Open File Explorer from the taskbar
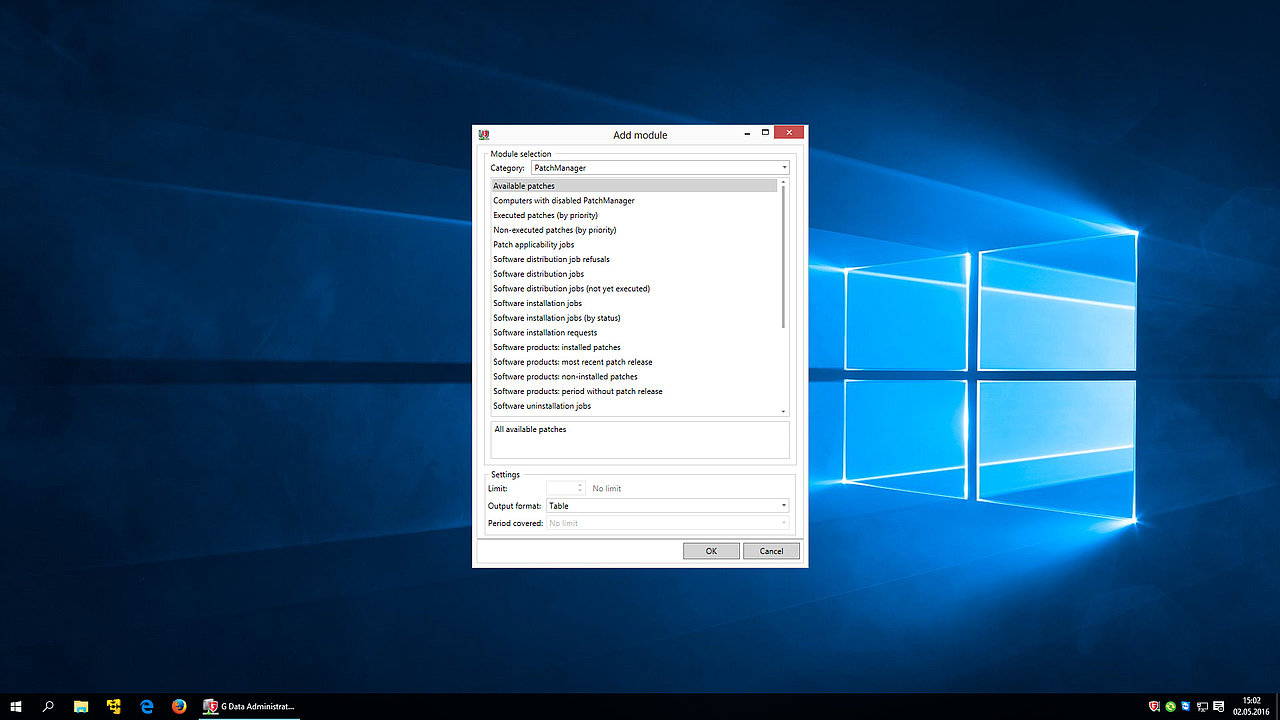1280x720 pixels. point(81,706)
